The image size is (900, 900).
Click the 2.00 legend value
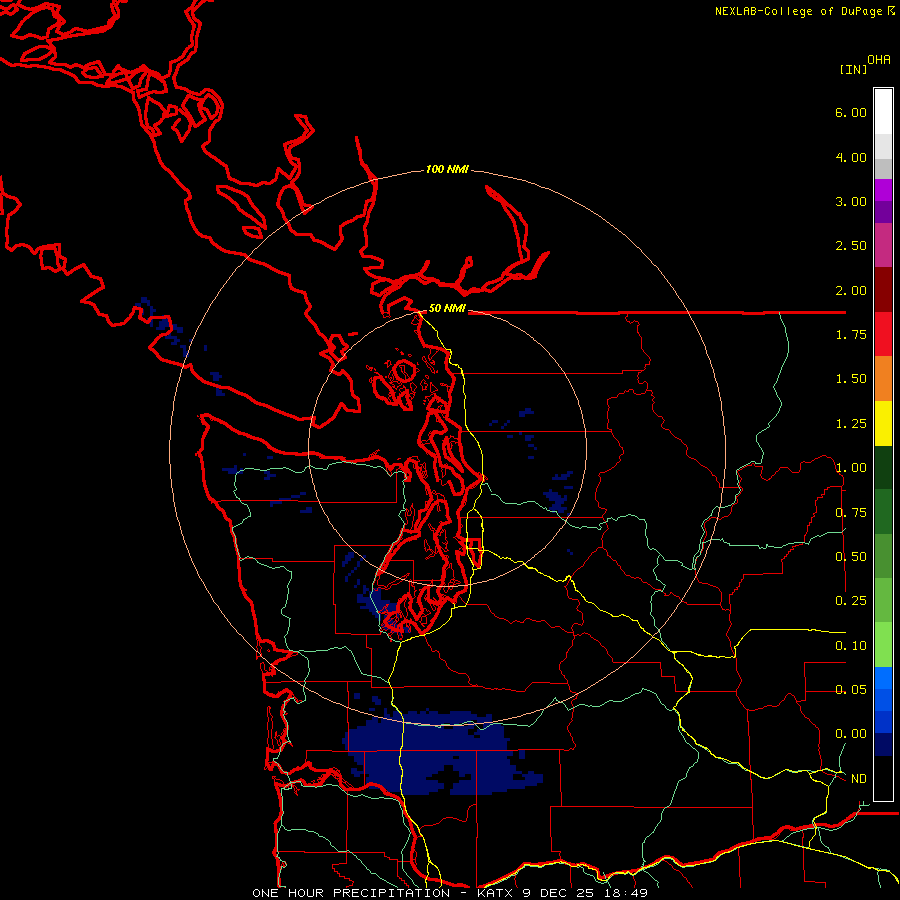tap(851, 290)
